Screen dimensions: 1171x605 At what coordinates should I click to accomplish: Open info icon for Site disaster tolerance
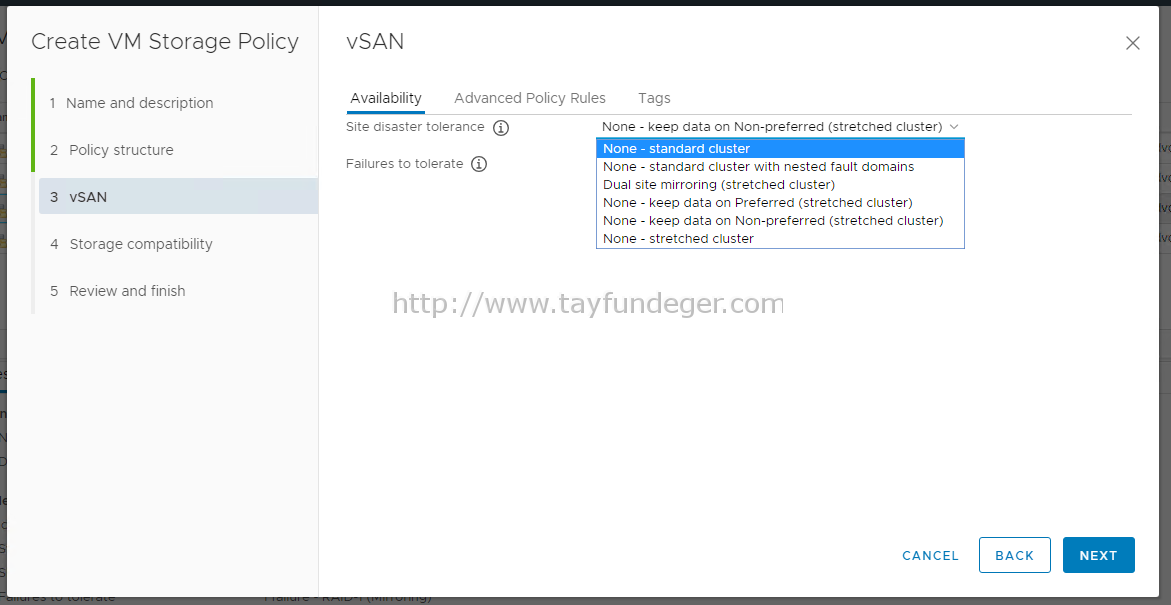(501, 128)
